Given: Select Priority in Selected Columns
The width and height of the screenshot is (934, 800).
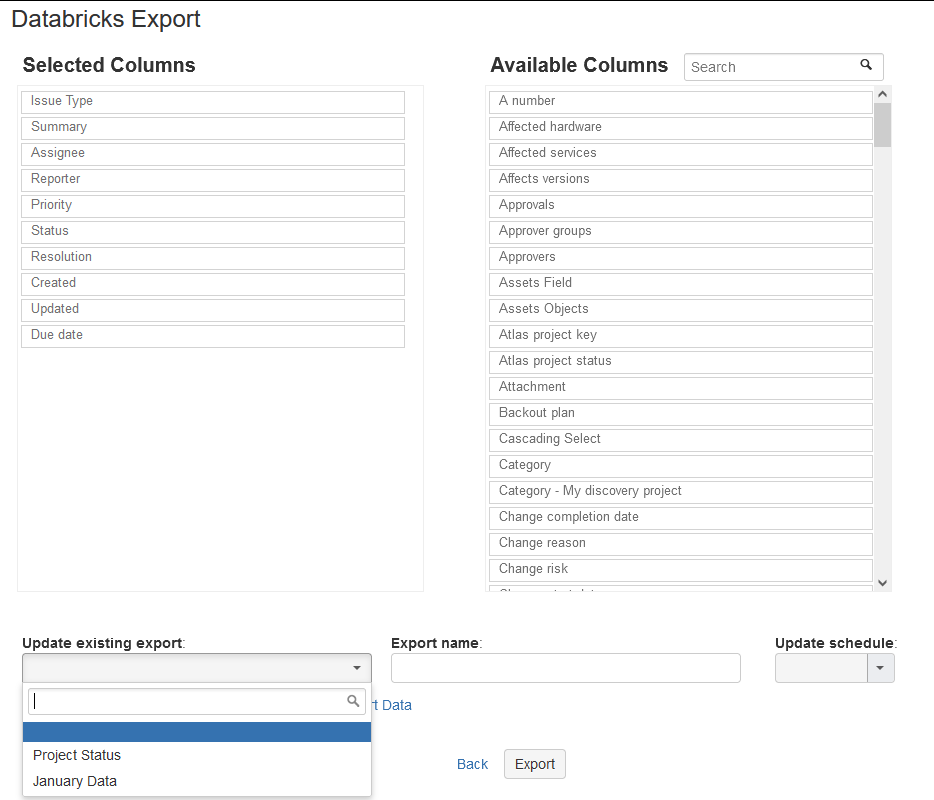Looking at the screenshot, I should pos(213,206).
